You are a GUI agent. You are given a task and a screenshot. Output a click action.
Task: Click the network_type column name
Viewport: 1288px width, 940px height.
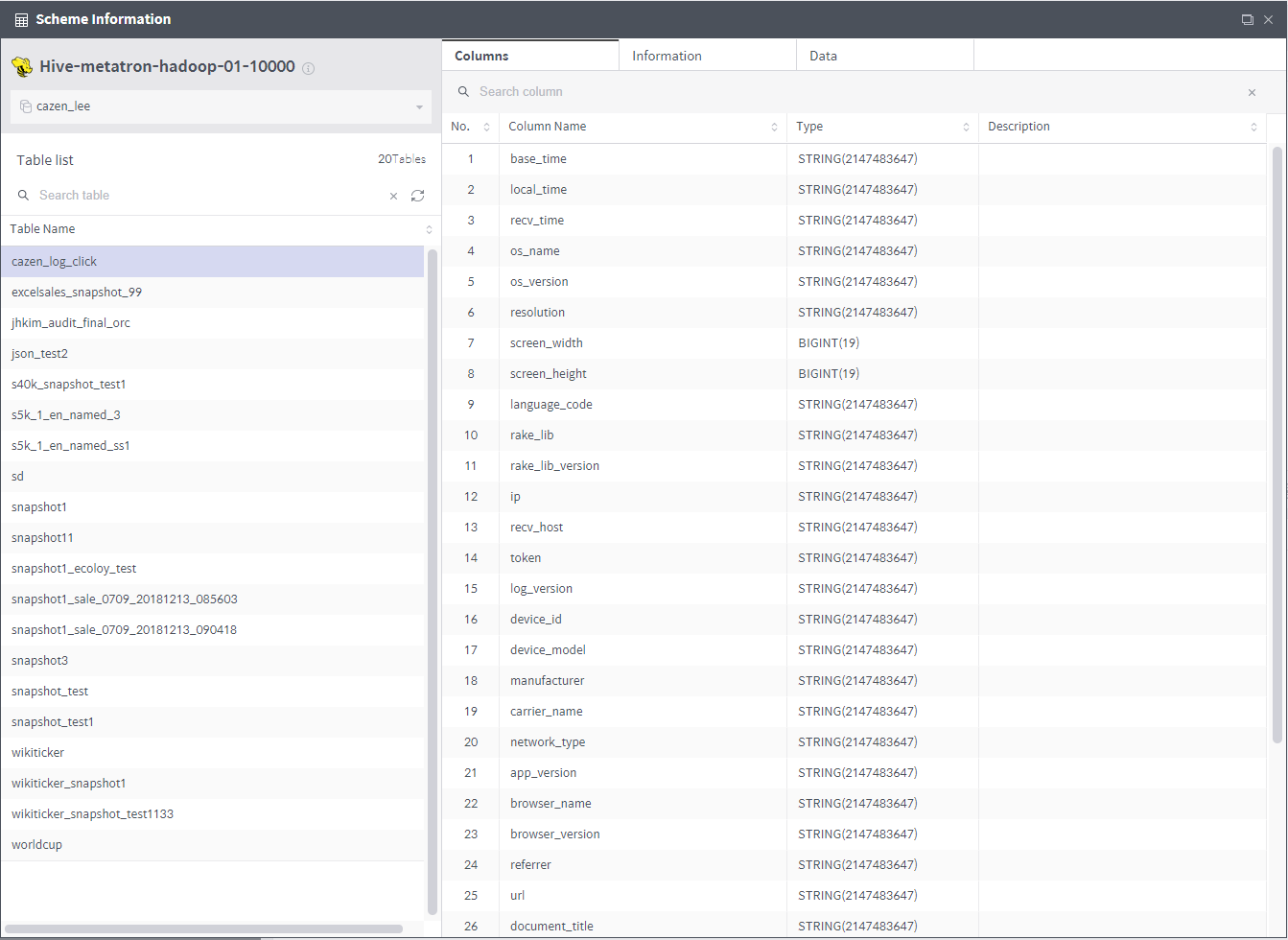tap(548, 742)
